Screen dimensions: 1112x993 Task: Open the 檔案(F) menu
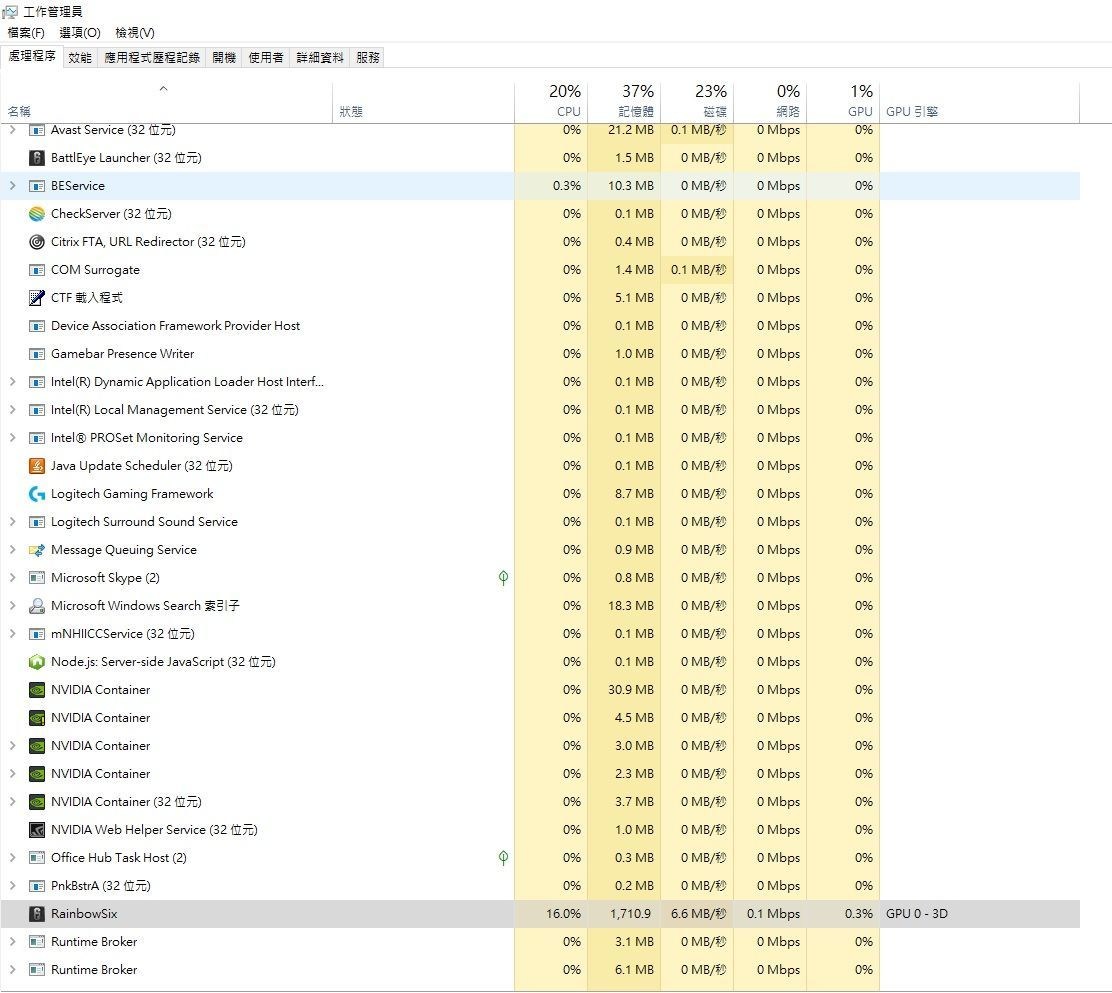(26, 33)
